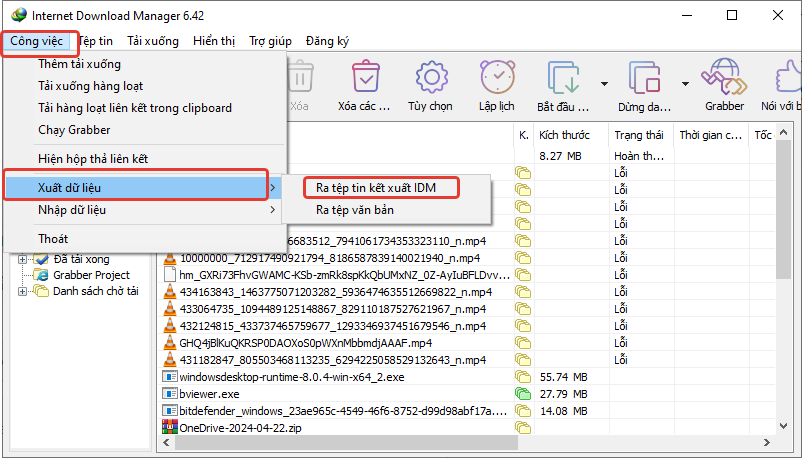The height and width of the screenshot is (458, 802).
Task: Launch the Grabber toolbar icon
Action: (x=724, y=77)
